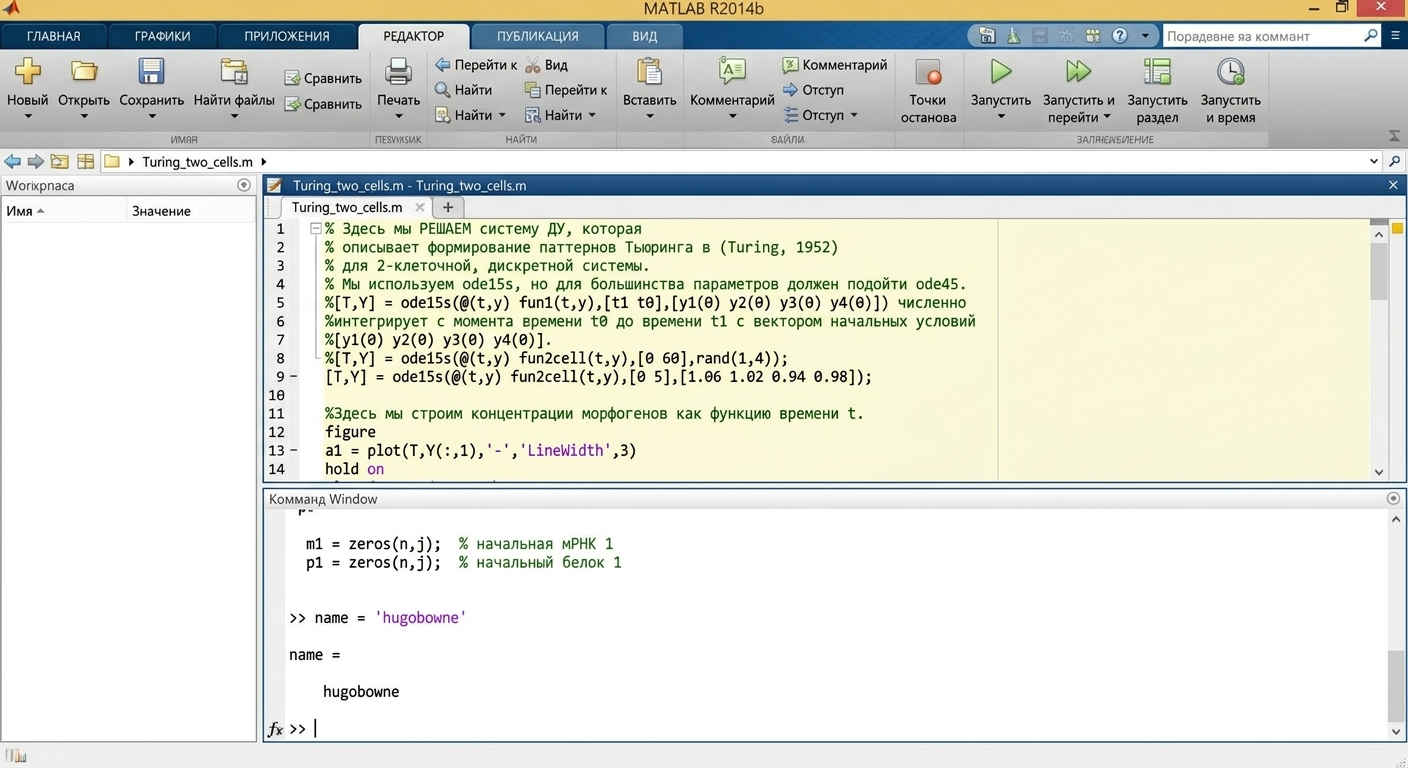Toggle the breakpoint dash at line 9

tap(294, 377)
